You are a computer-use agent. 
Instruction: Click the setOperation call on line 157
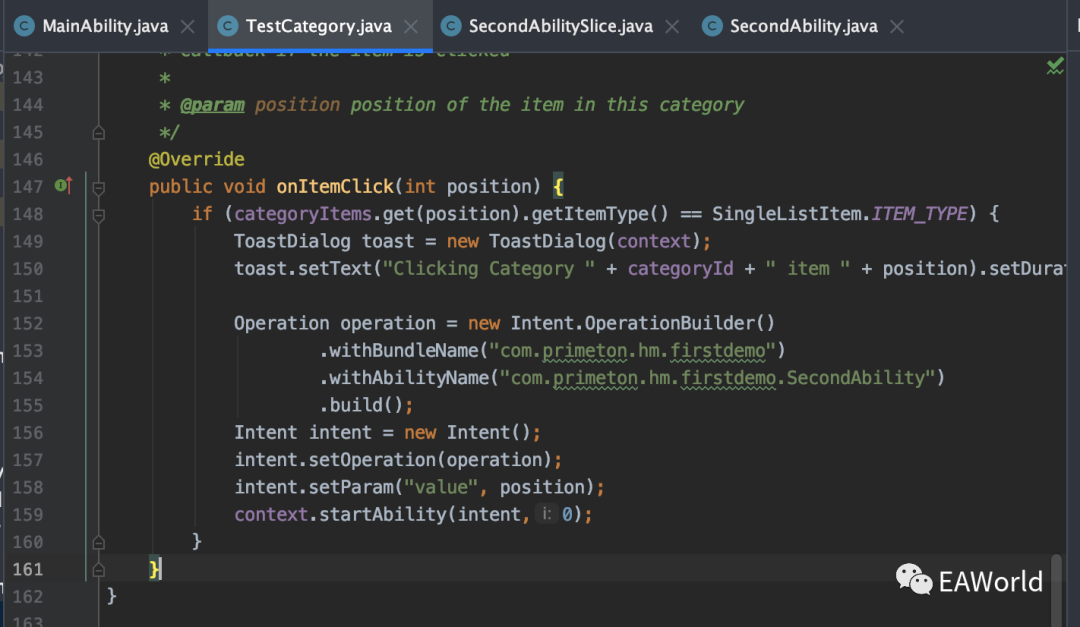pos(372,460)
